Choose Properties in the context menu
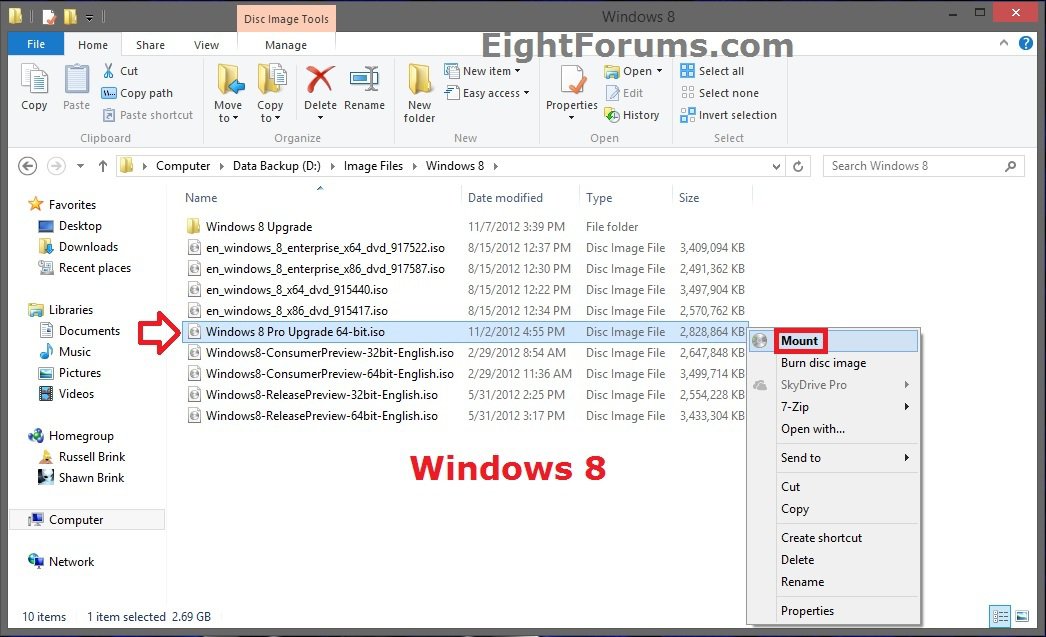Image resolution: width=1046 pixels, height=637 pixels. pyautogui.click(x=833, y=610)
